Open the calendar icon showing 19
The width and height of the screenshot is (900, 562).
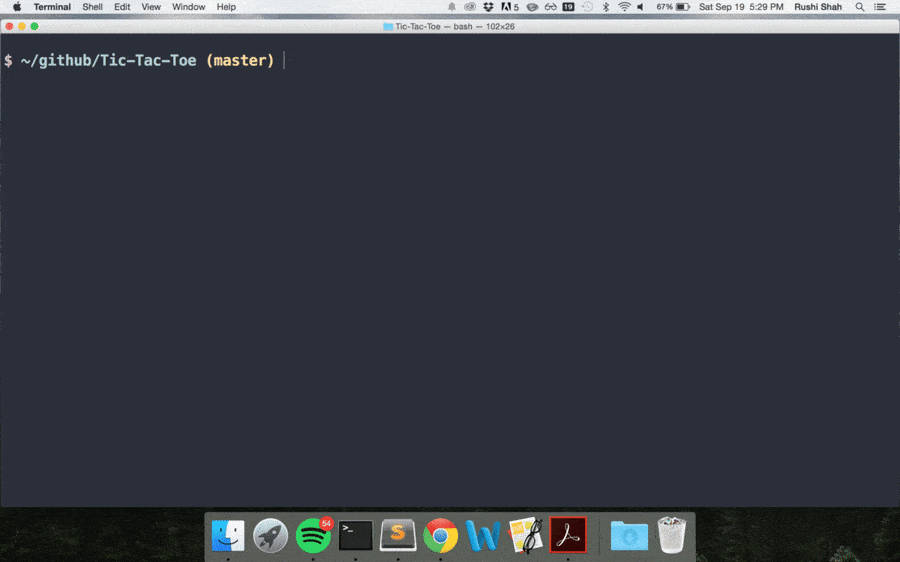[568, 7]
